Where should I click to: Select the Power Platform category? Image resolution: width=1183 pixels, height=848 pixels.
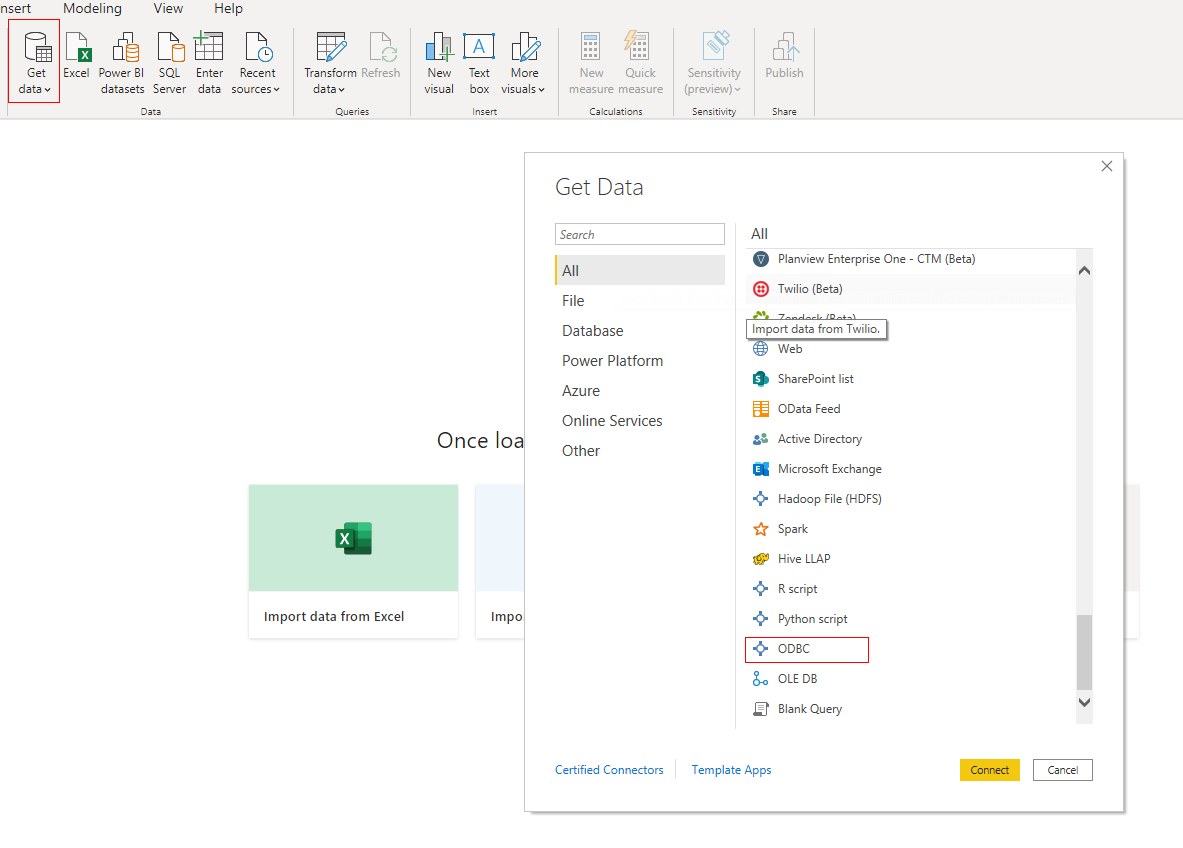(640, 361)
